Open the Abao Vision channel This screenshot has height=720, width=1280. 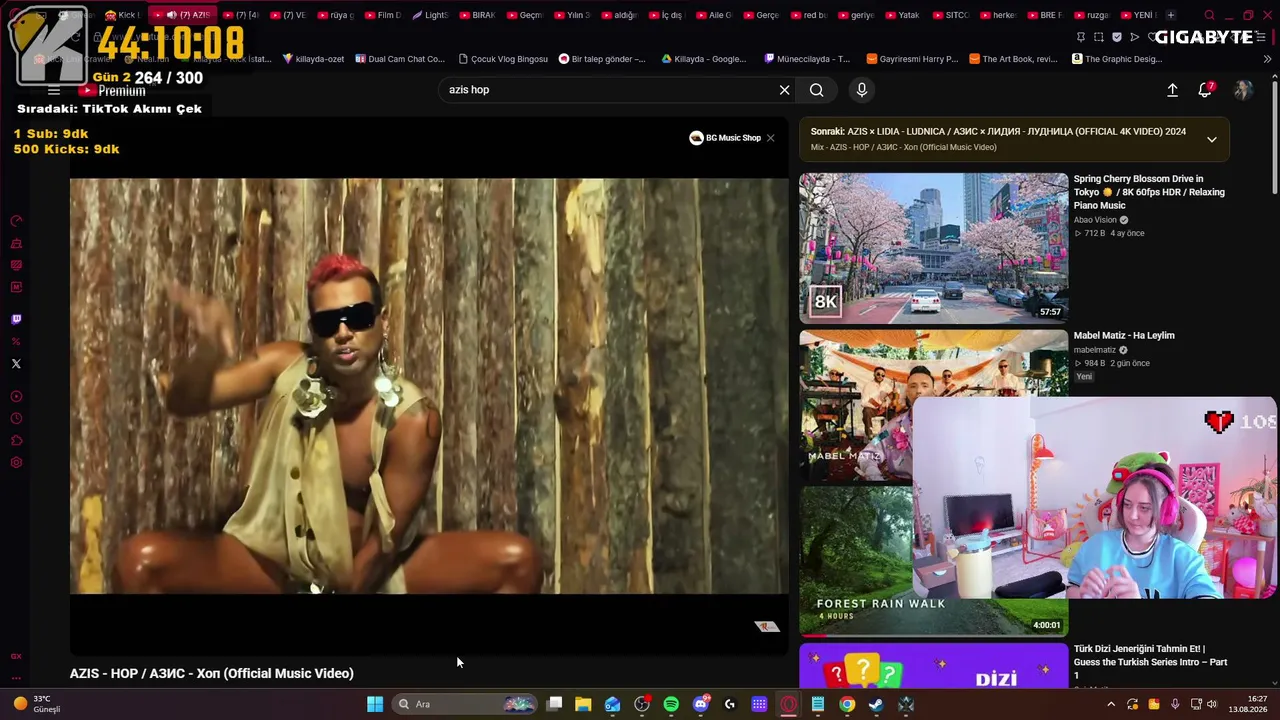pyautogui.click(x=1095, y=220)
